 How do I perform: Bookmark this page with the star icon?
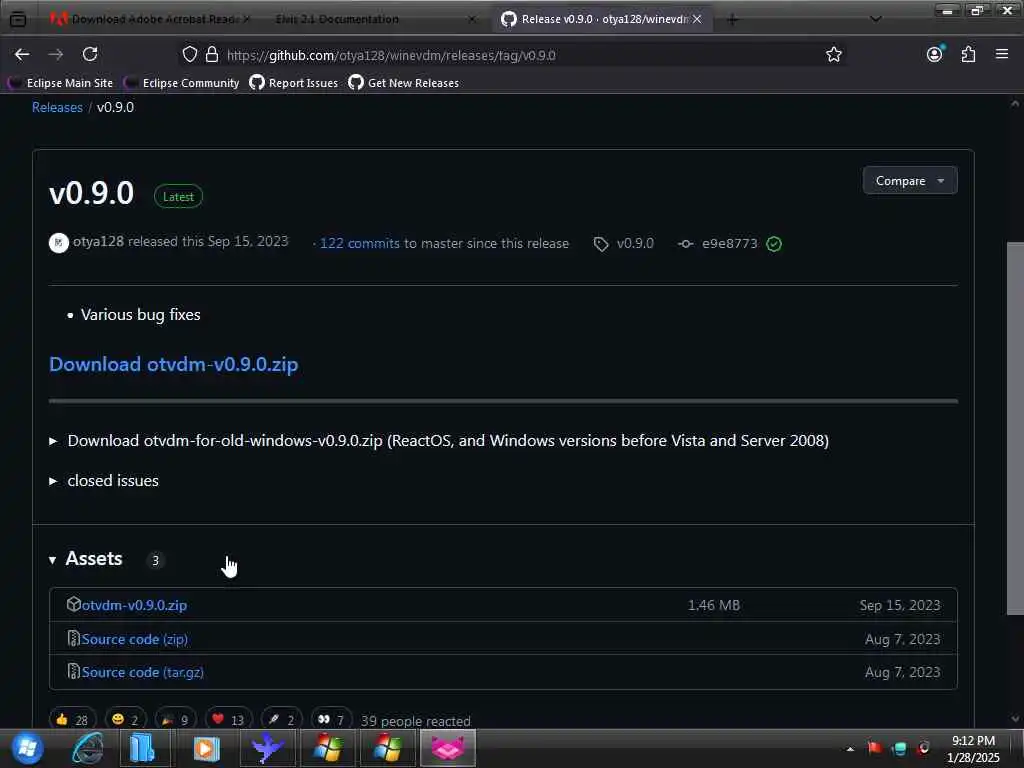click(x=833, y=55)
